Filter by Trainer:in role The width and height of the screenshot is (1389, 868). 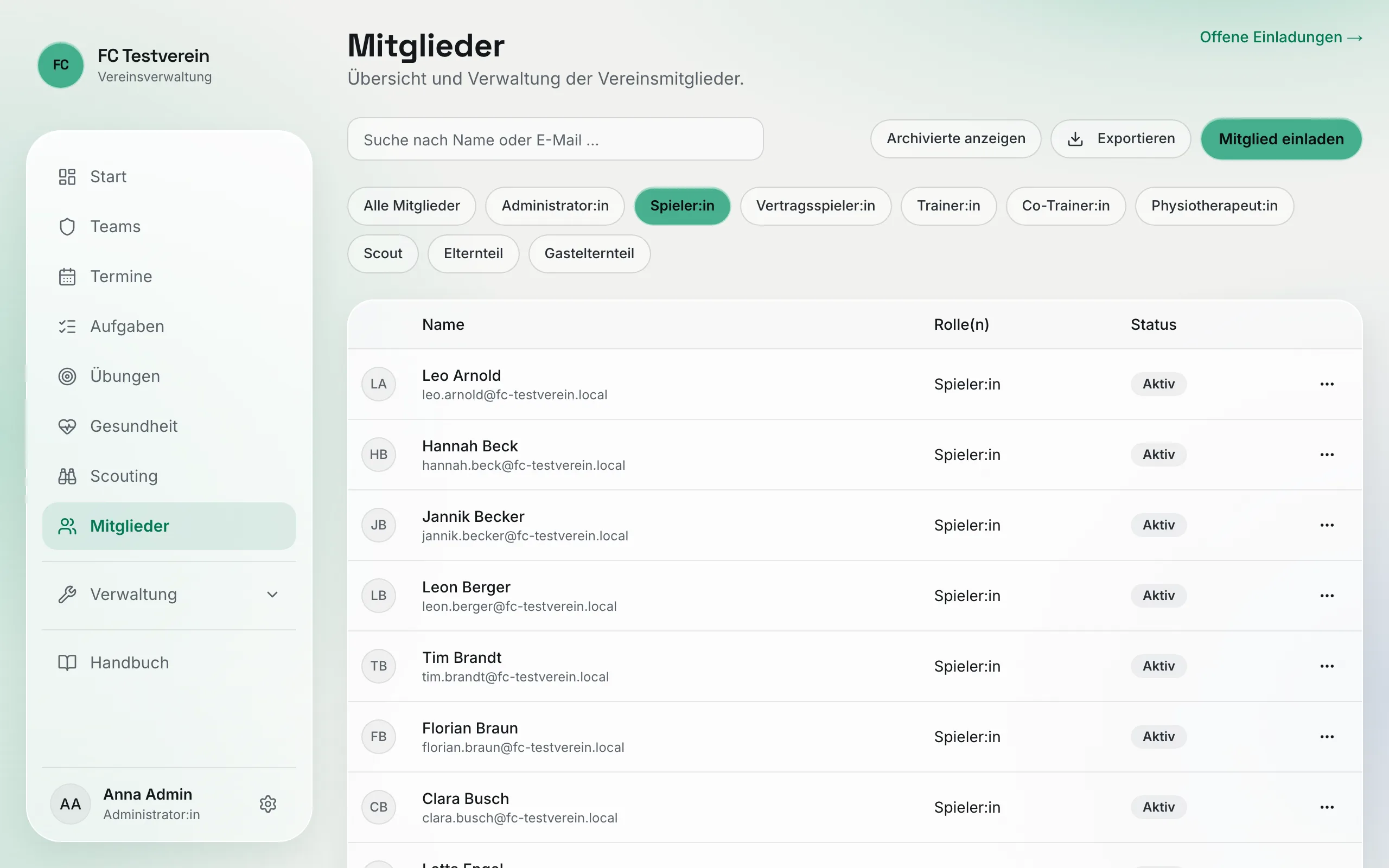tap(948, 206)
